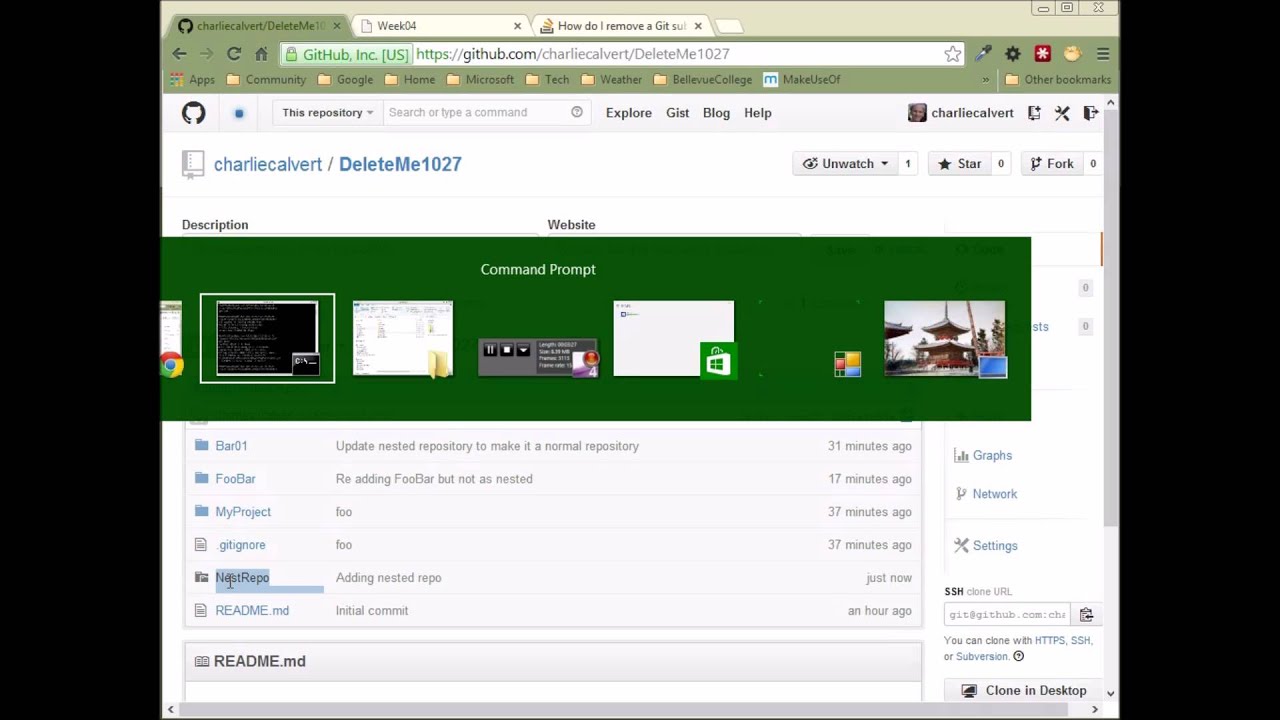1280x720 pixels.
Task: Open the This repository search scope dropdown
Action: click(327, 113)
